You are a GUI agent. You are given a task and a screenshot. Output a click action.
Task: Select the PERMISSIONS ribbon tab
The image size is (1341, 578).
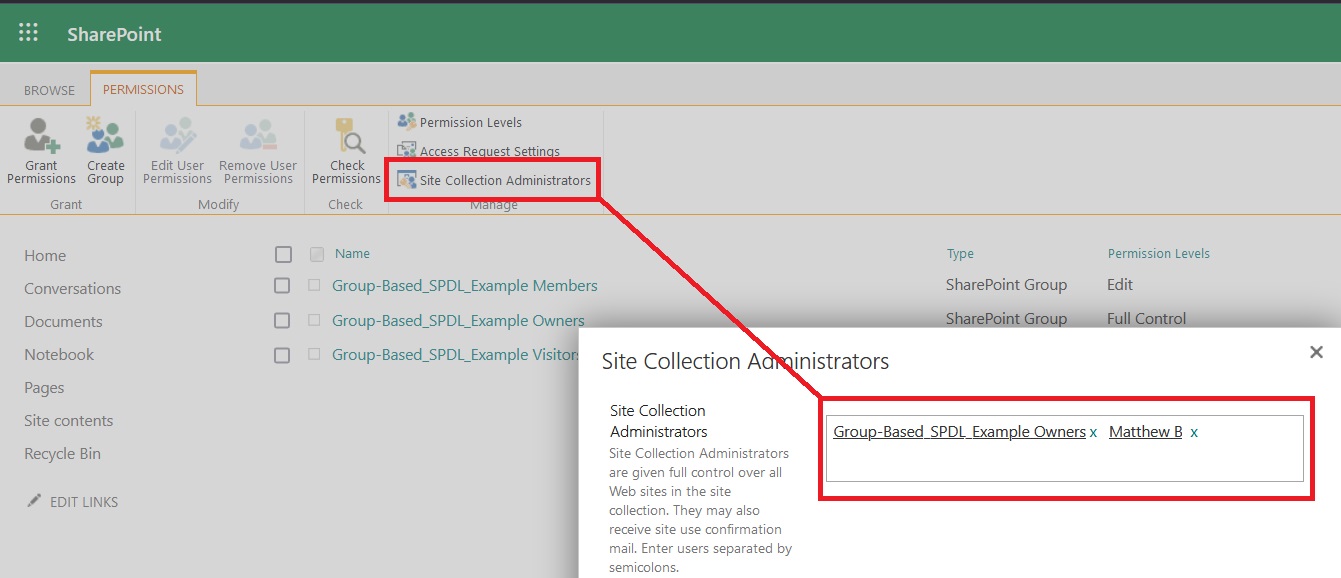click(x=143, y=89)
